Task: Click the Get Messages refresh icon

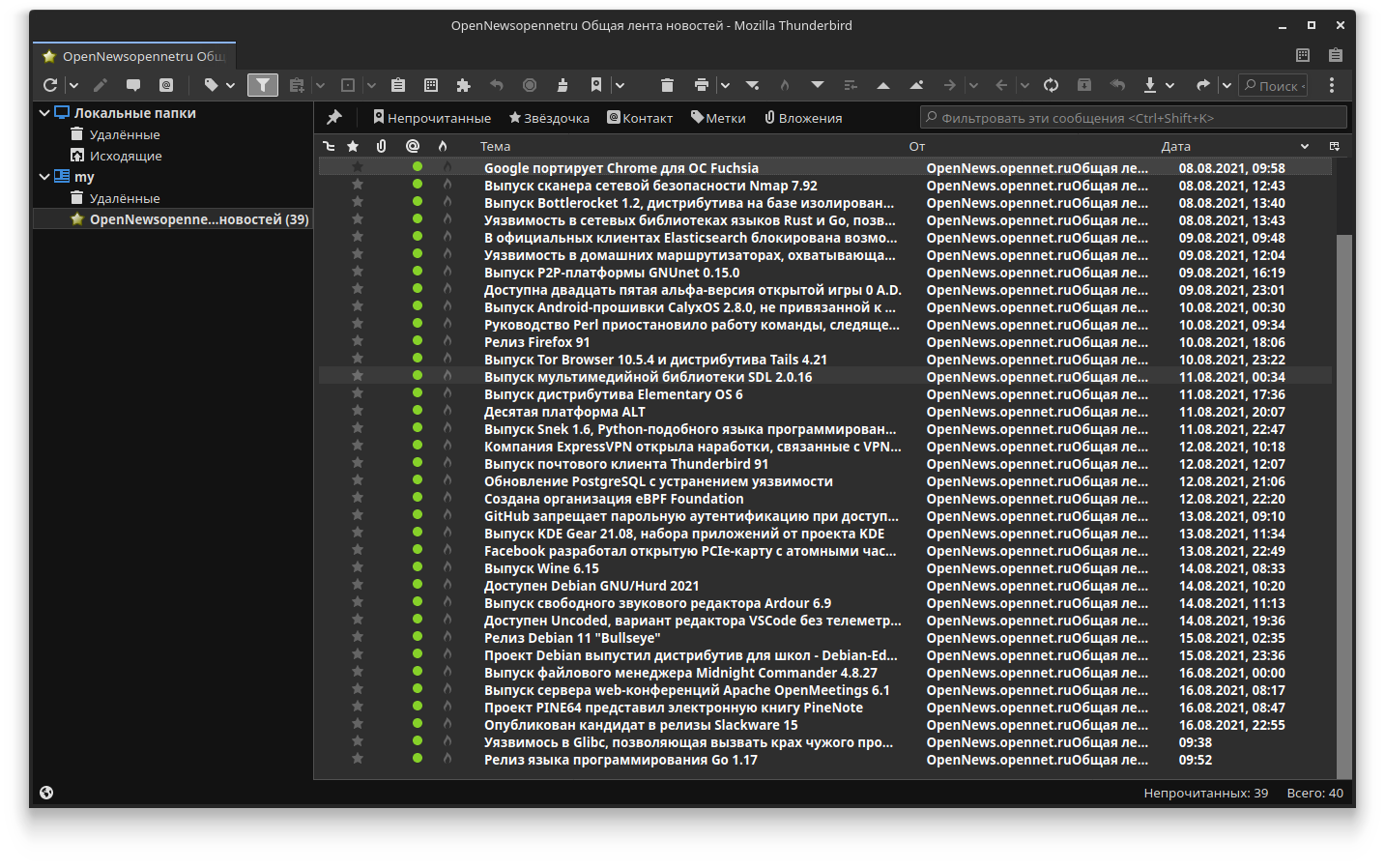Action: pos(50,85)
